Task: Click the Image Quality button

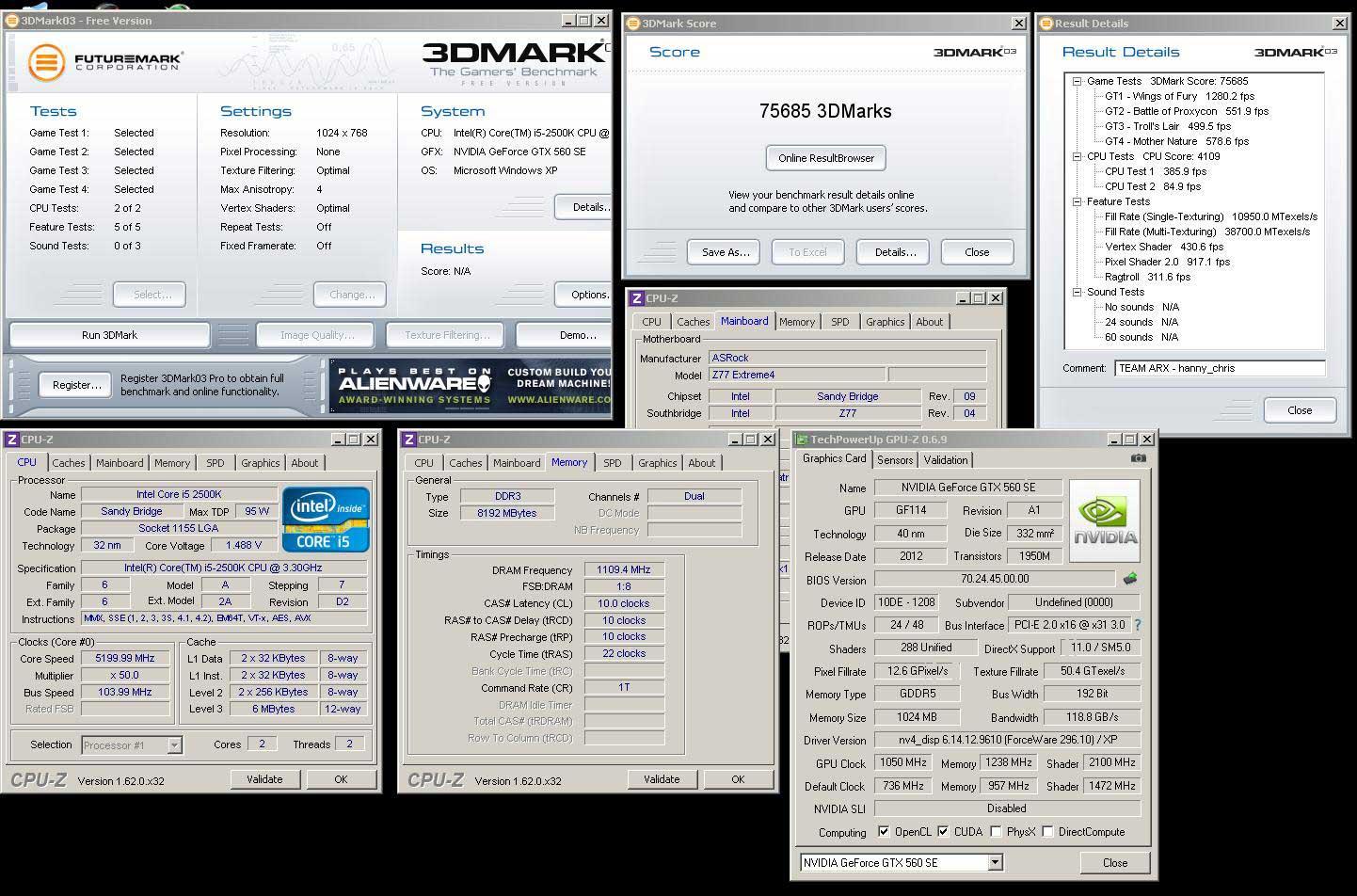Action: coord(317,335)
